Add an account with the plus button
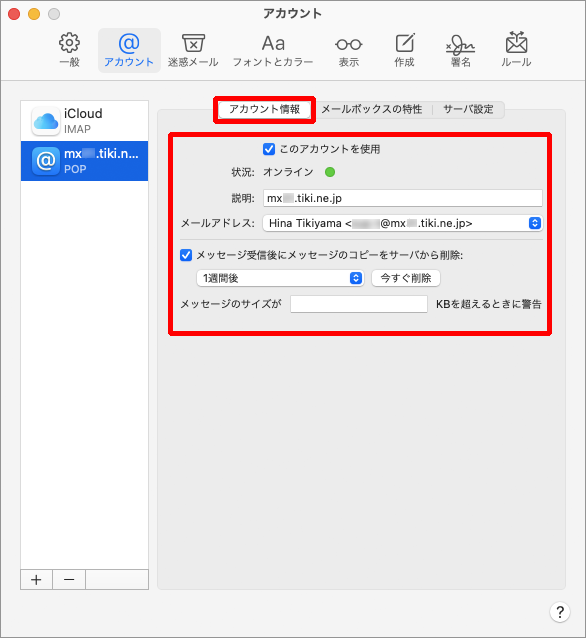 [x=36, y=579]
